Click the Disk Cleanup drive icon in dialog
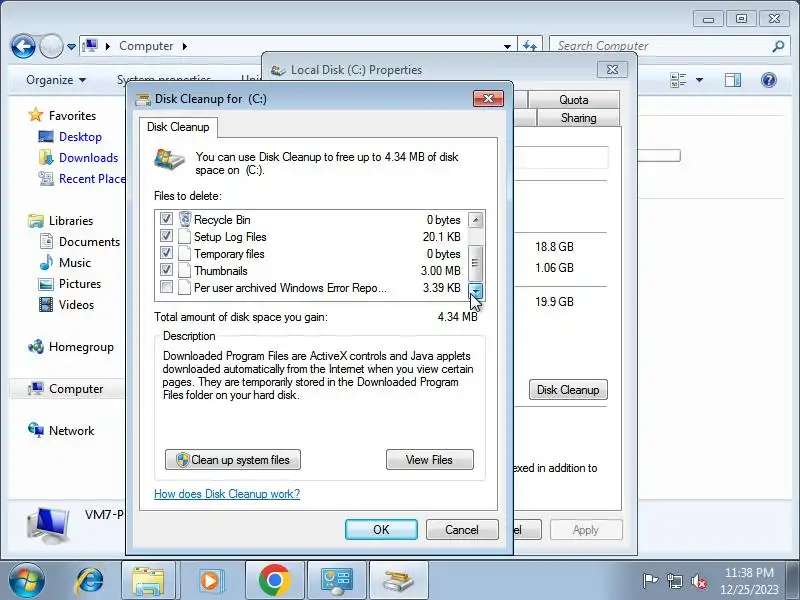Viewport: 800px width, 600px height. pyautogui.click(x=169, y=160)
